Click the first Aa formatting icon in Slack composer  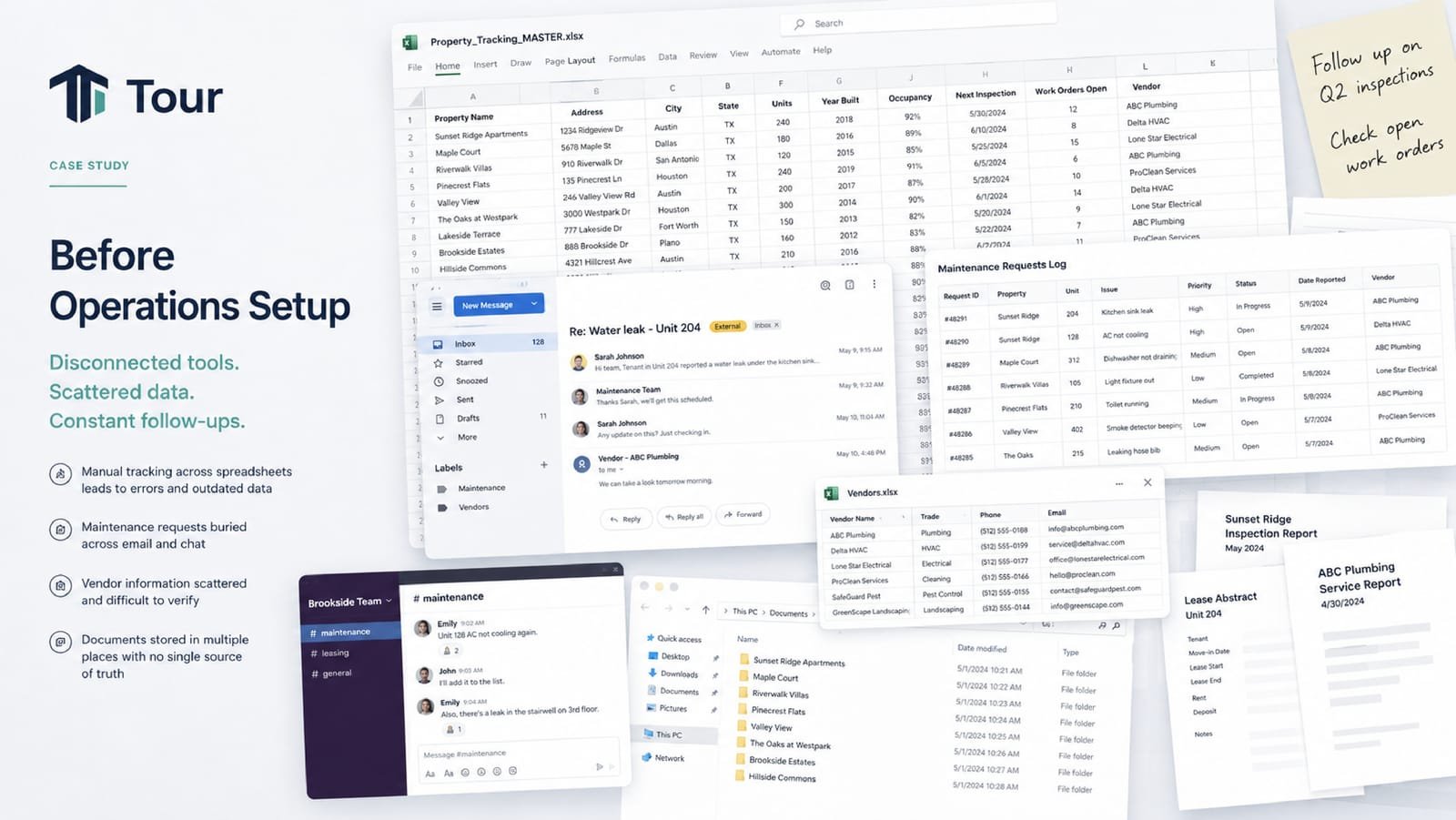430,774
